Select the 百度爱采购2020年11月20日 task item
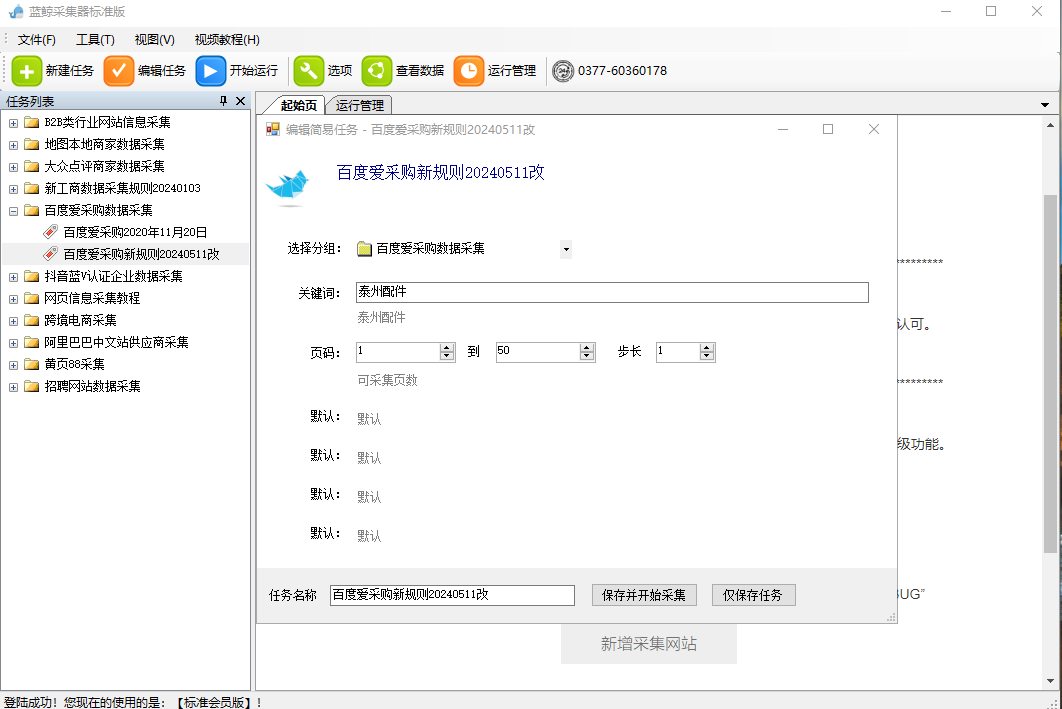Image resolution: width=1062 pixels, height=709 pixels. [135, 232]
